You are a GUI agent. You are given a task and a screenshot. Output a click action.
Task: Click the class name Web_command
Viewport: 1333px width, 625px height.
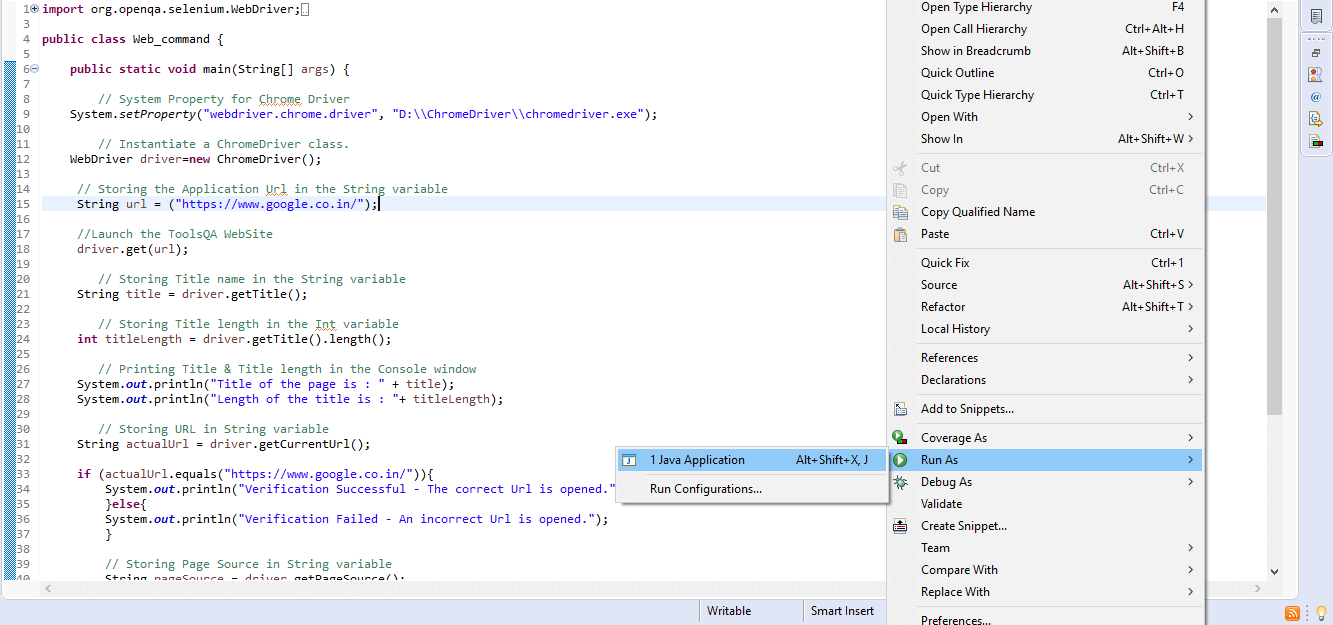pyautogui.click(x=171, y=39)
